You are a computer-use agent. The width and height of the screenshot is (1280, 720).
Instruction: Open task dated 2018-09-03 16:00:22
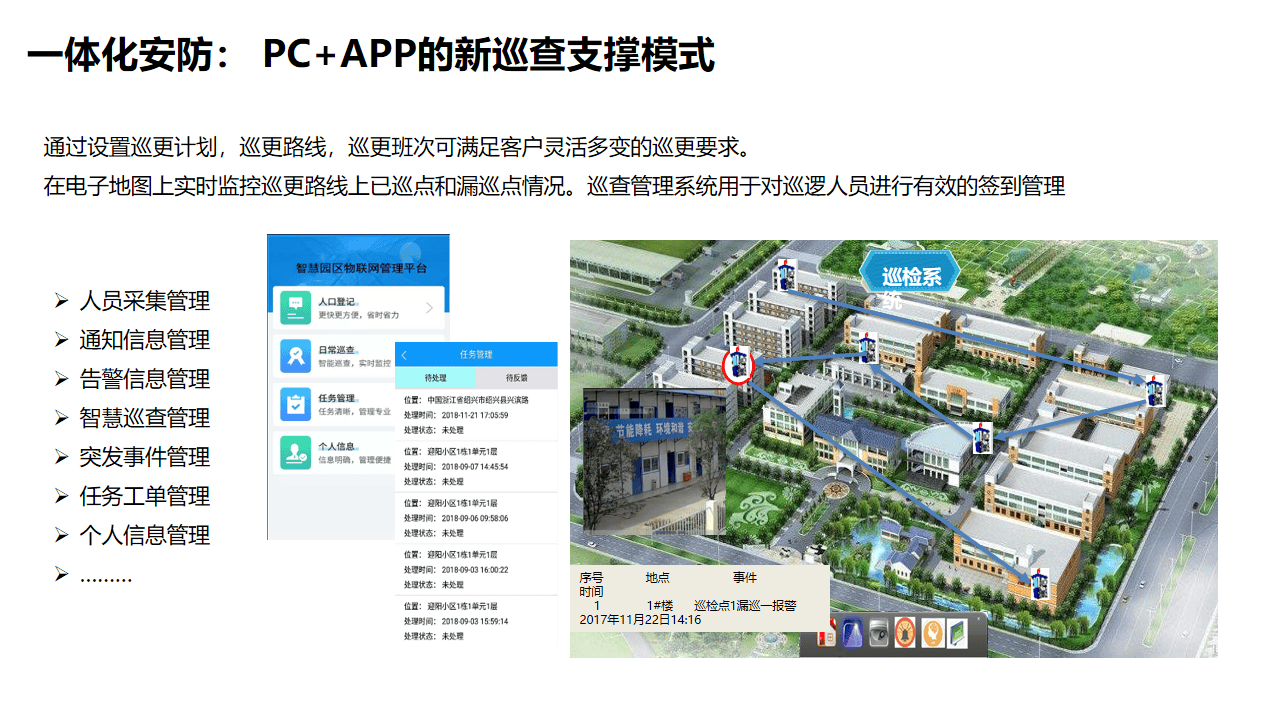476,570
